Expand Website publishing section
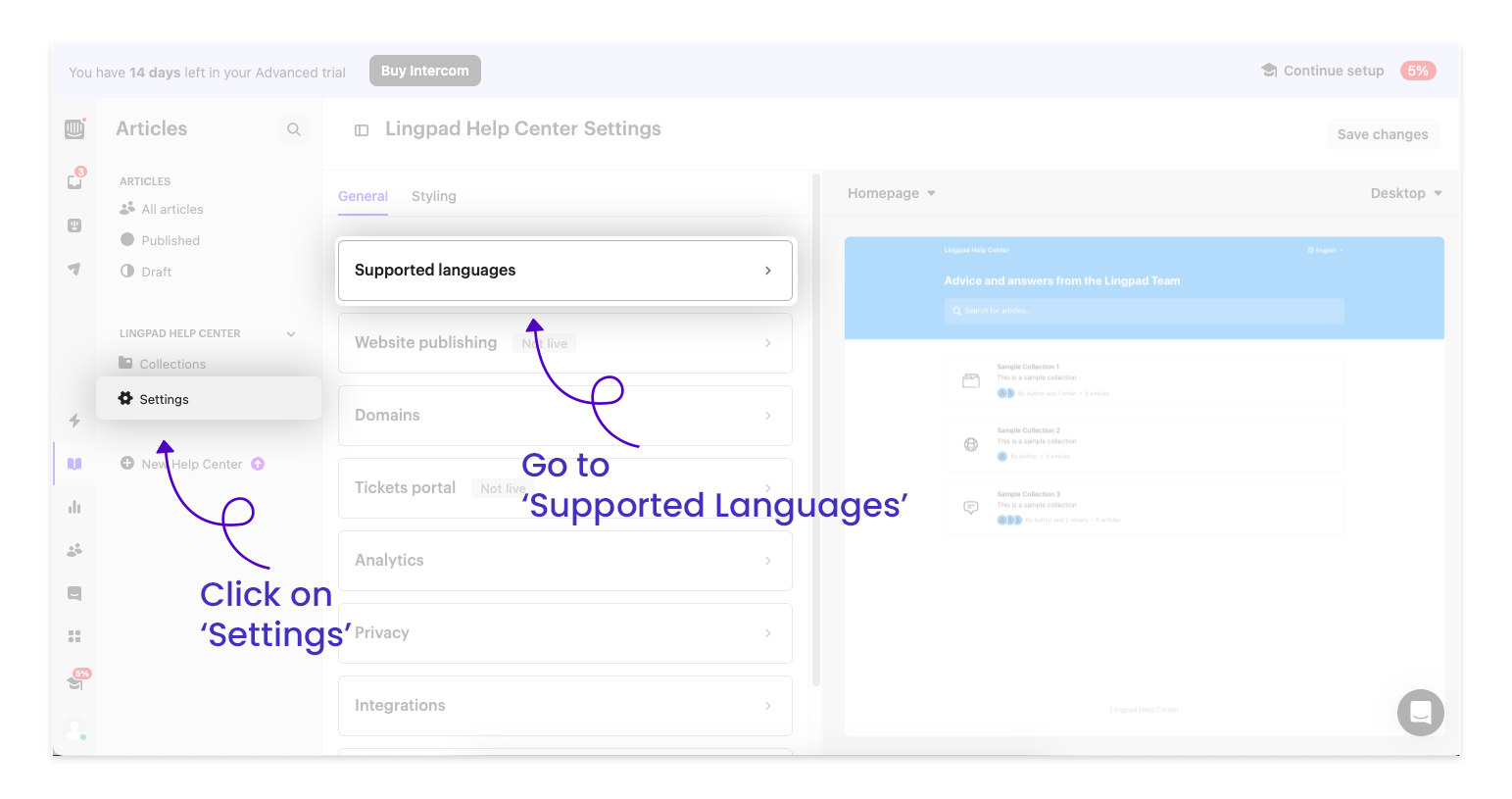The image size is (1512, 799). 565,343
